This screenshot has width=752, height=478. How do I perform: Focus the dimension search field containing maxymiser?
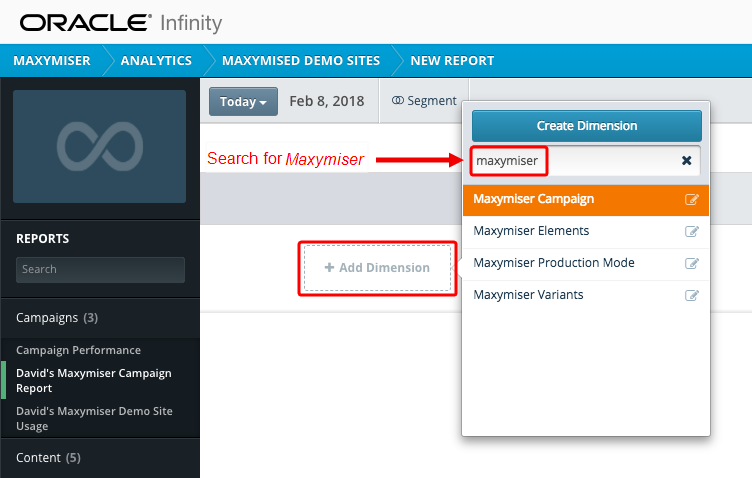click(586, 161)
